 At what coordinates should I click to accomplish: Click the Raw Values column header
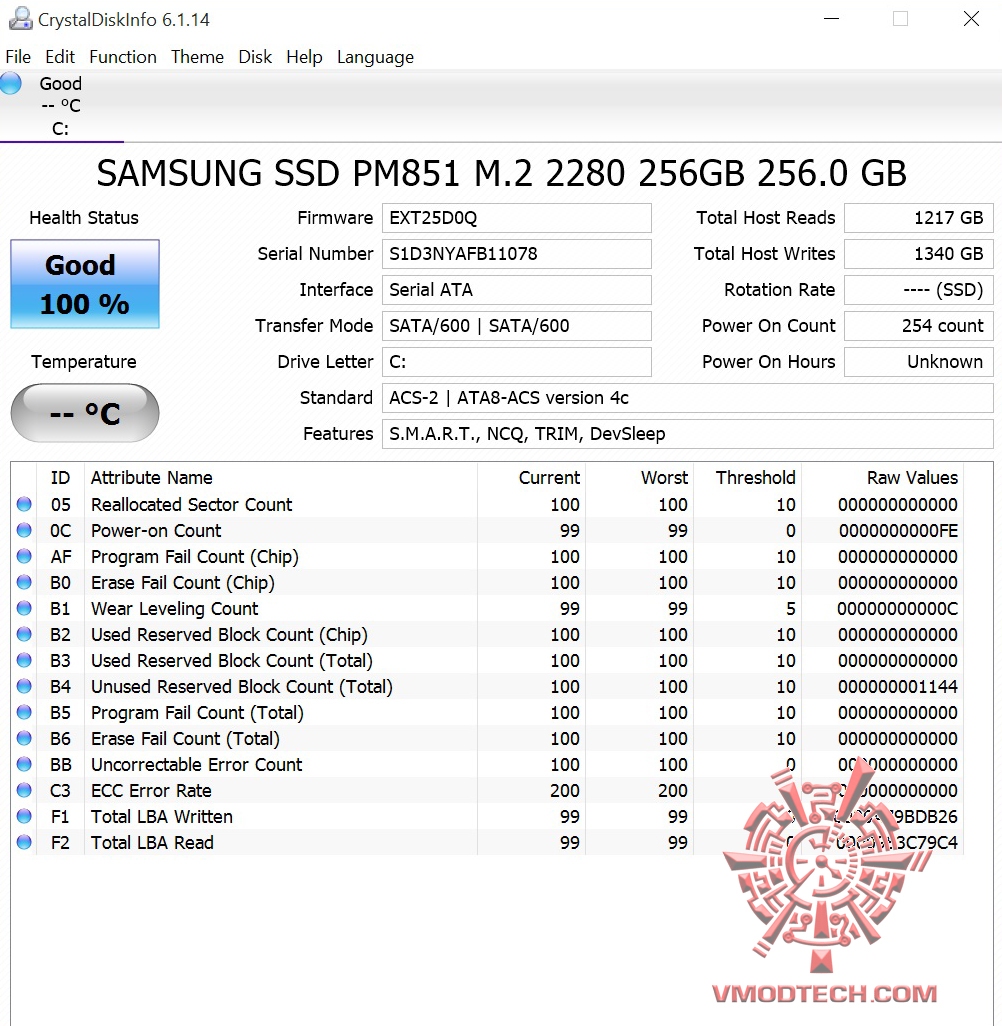pos(882,478)
